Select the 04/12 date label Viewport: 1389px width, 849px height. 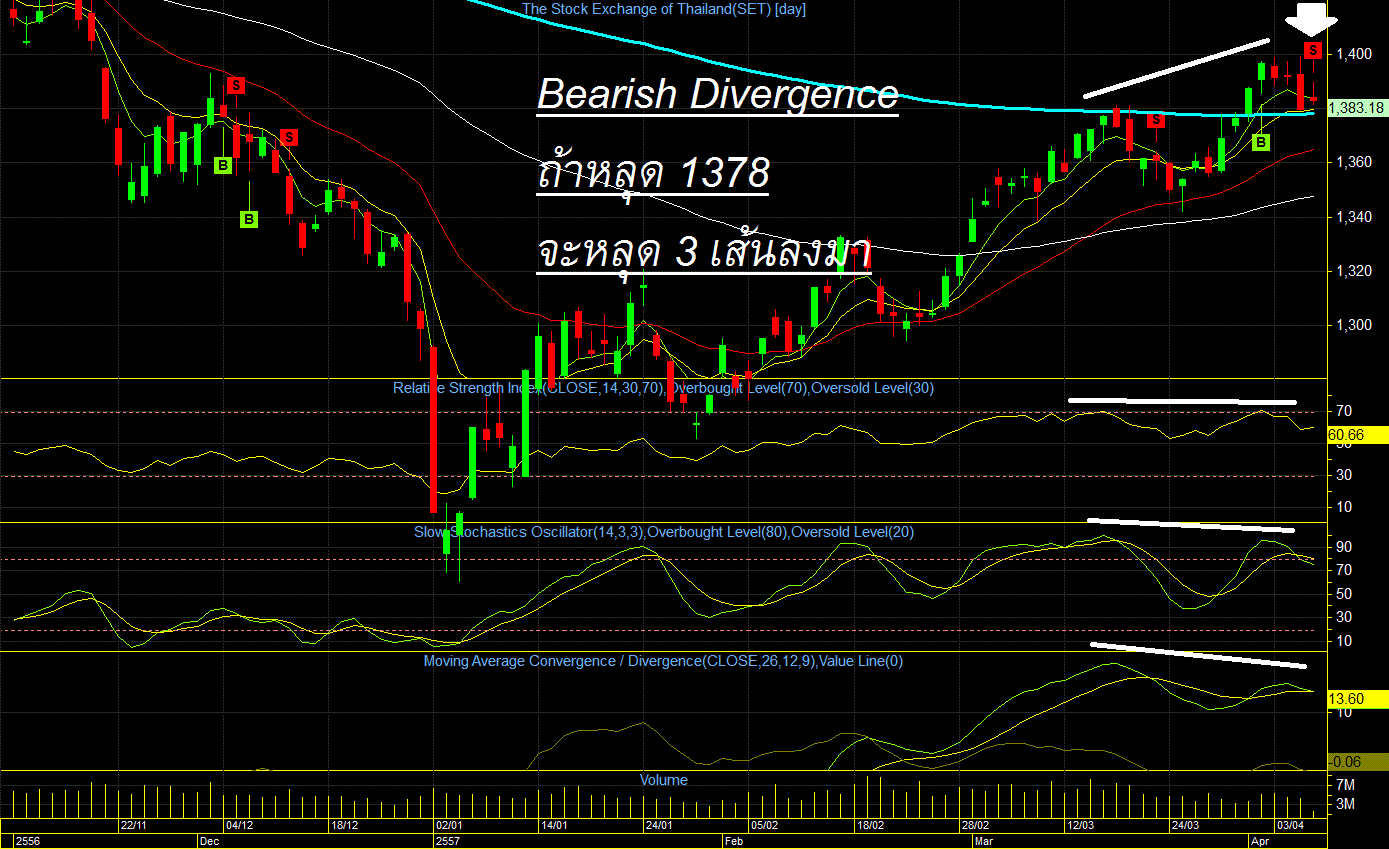click(239, 826)
